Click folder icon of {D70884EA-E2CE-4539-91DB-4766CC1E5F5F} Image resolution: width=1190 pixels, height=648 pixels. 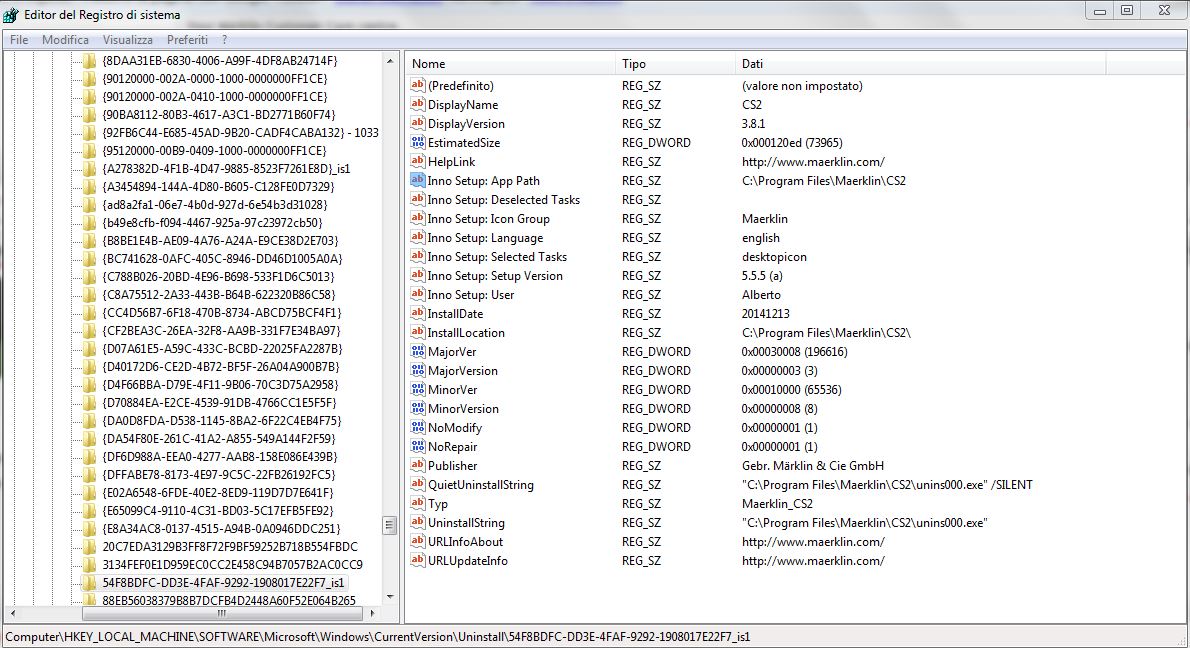pyautogui.click(x=90, y=403)
